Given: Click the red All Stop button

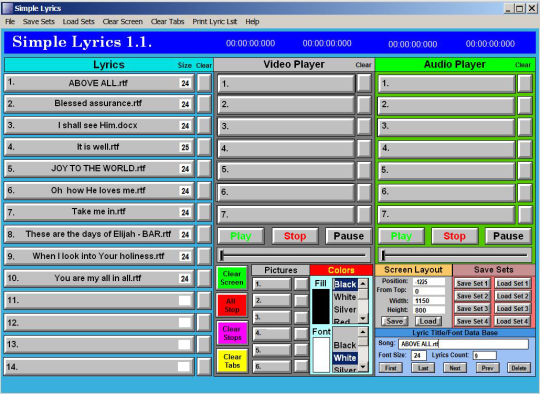Looking at the screenshot, I should click(x=232, y=305).
